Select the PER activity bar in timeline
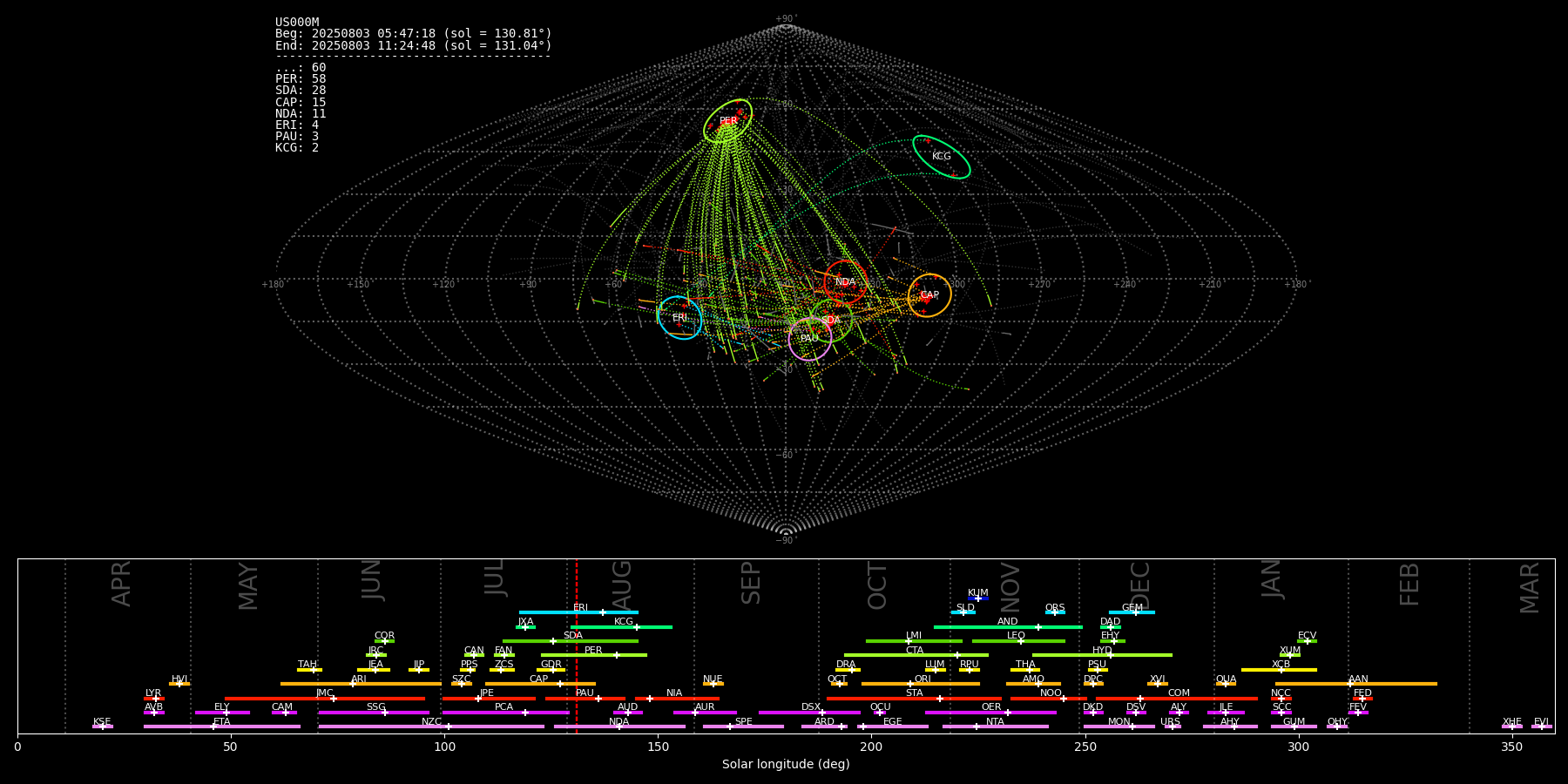 click(x=594, y=655)
